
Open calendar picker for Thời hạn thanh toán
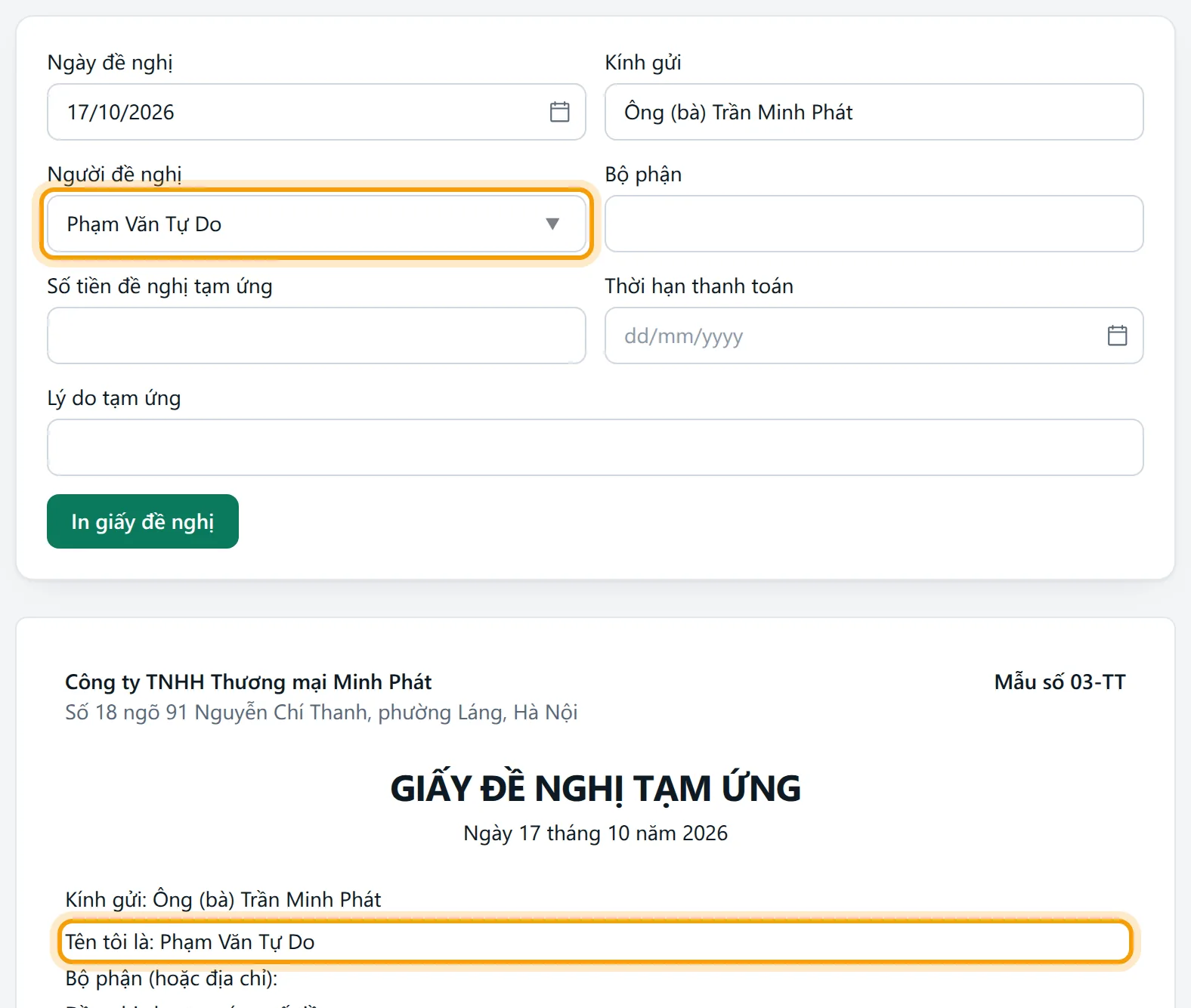(1117, 335)
